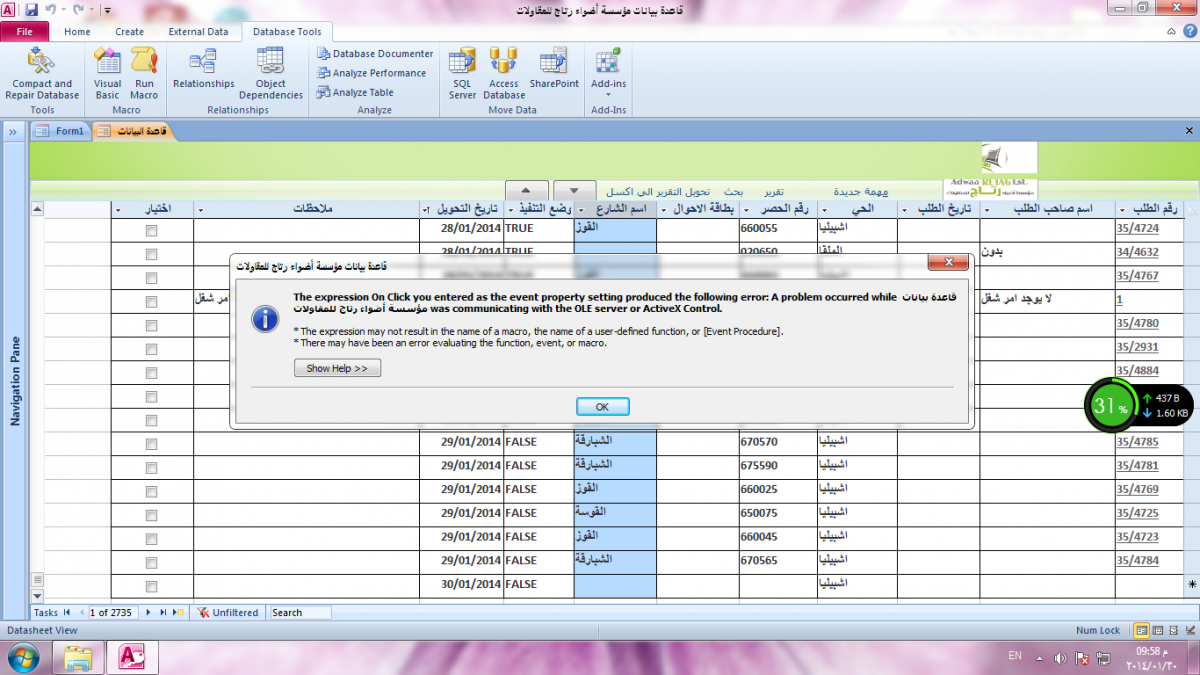The width and height of the screenshot is (1200, 675).
Task: Create new blank record from navigation bar
Action: (x=177, y=612)
